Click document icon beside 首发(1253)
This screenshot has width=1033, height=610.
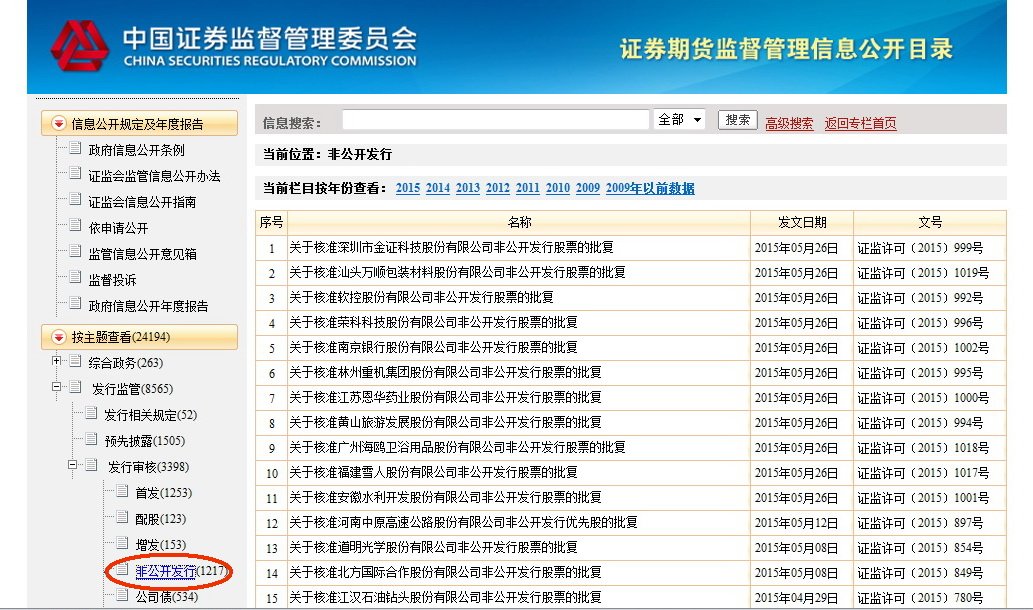click(122, 491)
